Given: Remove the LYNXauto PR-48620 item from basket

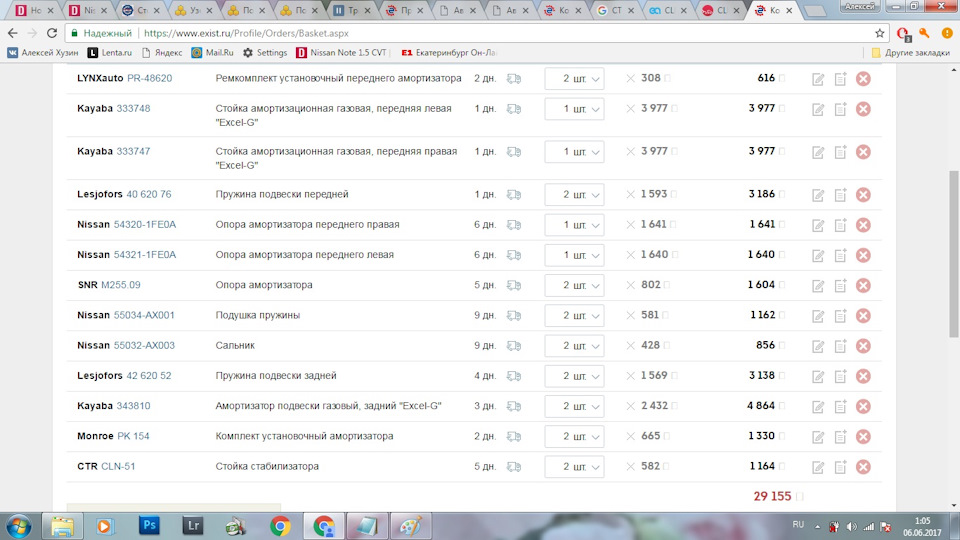Looking at the screenshot, I should coord(863,78).
